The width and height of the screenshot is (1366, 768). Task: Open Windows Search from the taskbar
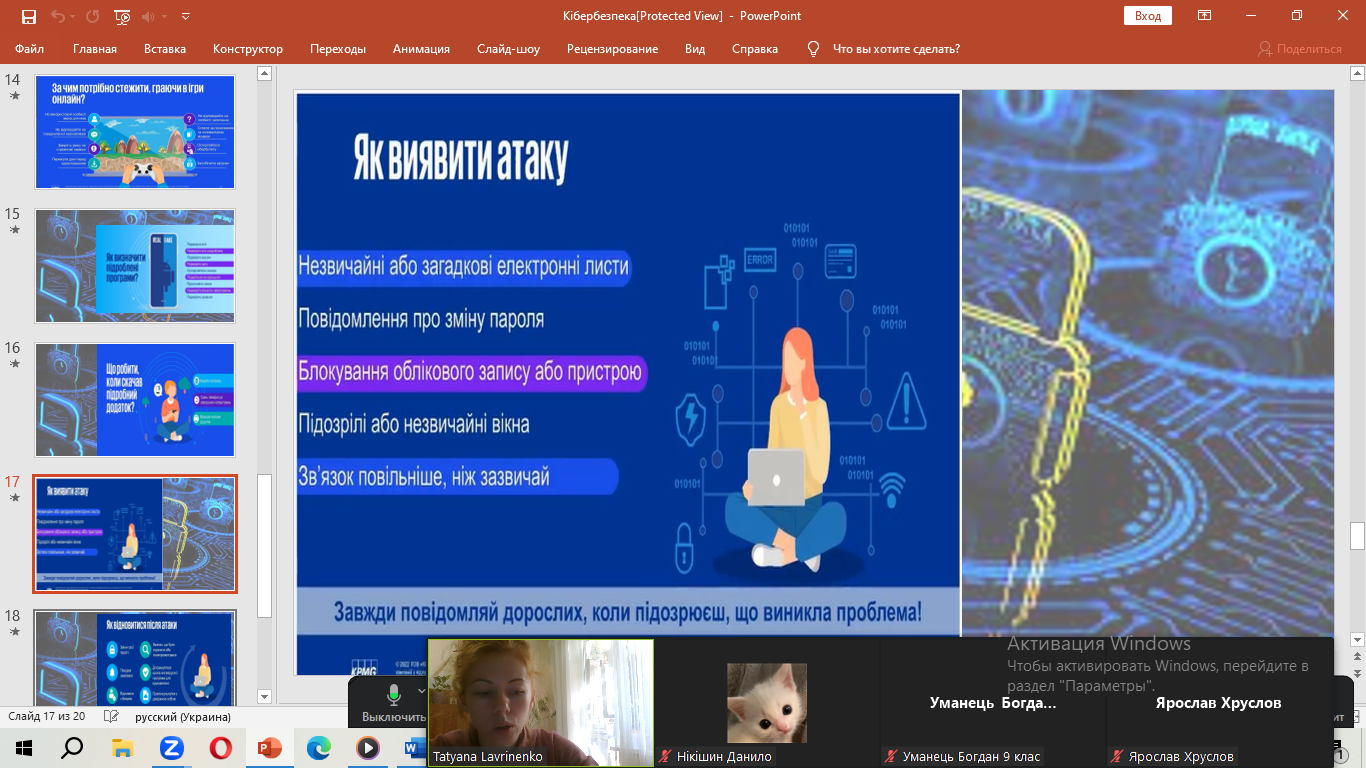73,747
